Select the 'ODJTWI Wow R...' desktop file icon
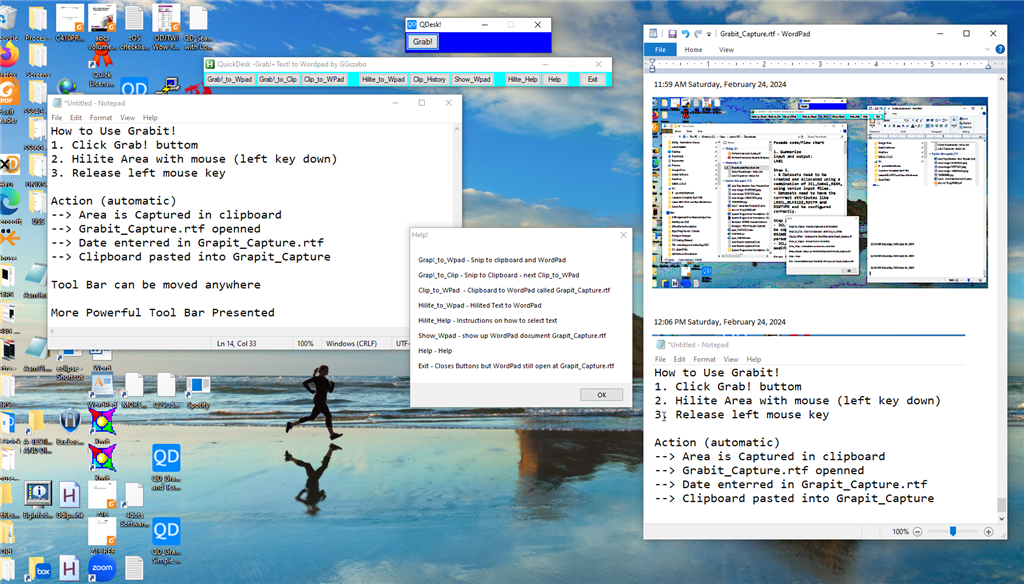Image resolution: width=1024 pixels, height=584 pixels. (x=166, y=27)
